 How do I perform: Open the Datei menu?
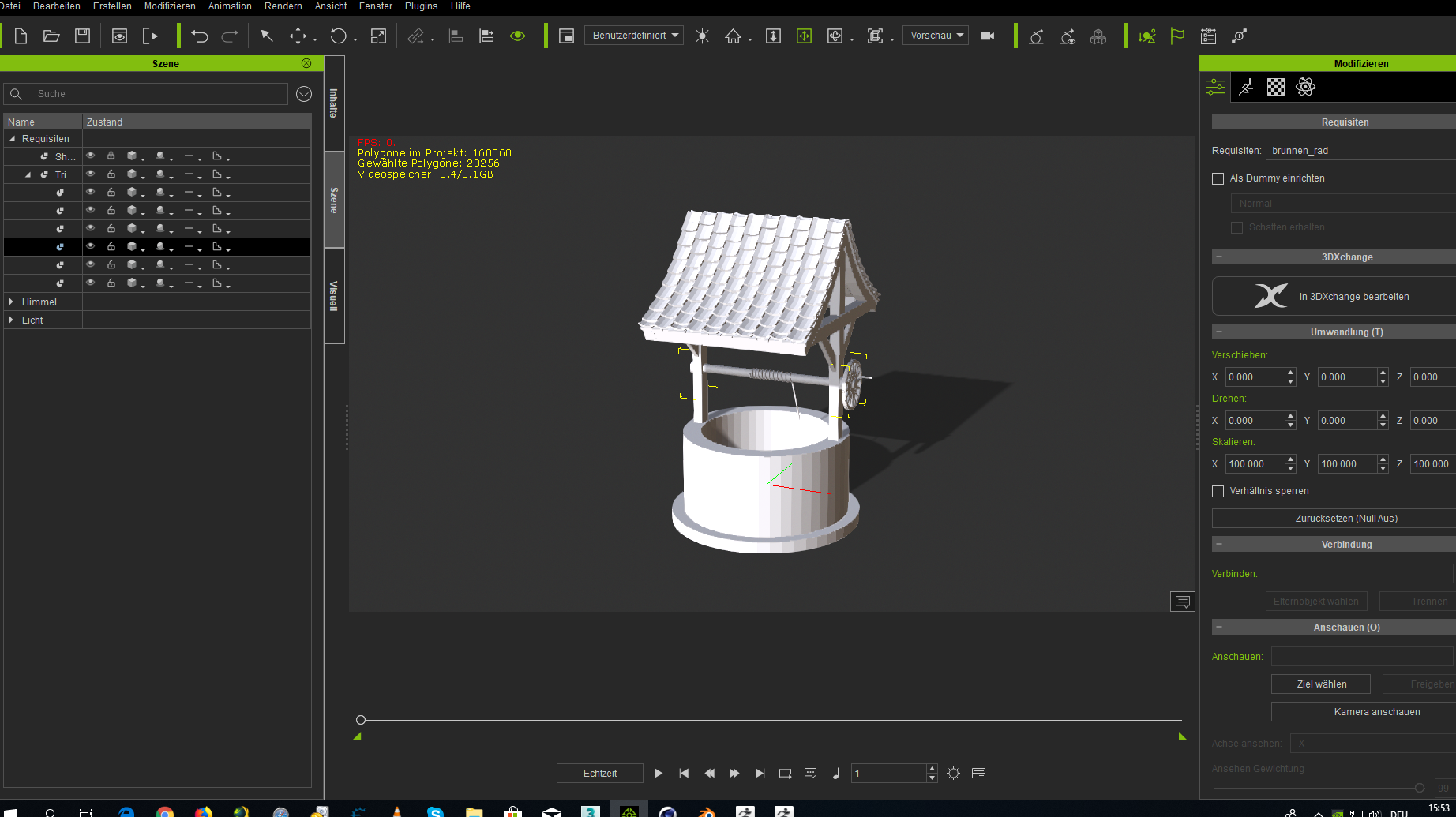[x=10, y=6]
